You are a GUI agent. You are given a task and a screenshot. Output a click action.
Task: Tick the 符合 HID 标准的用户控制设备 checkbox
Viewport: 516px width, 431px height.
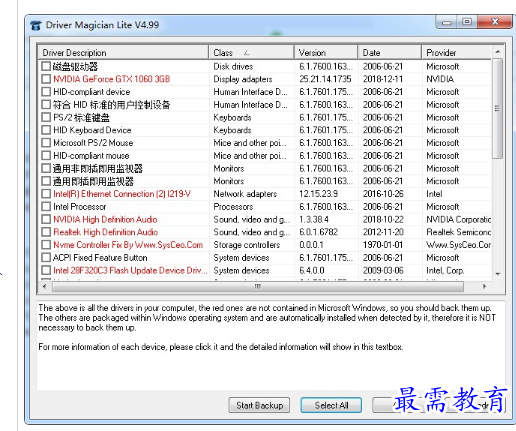pos(46,105)
